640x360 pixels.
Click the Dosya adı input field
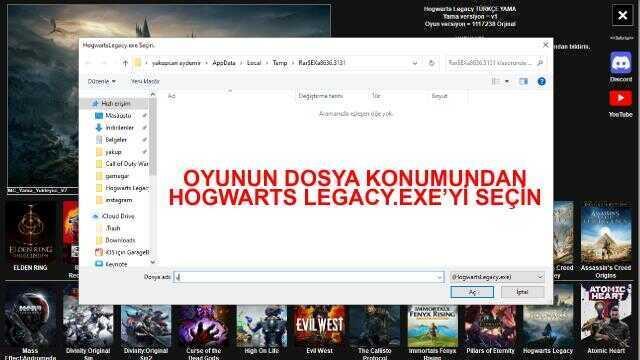(309, 277)
